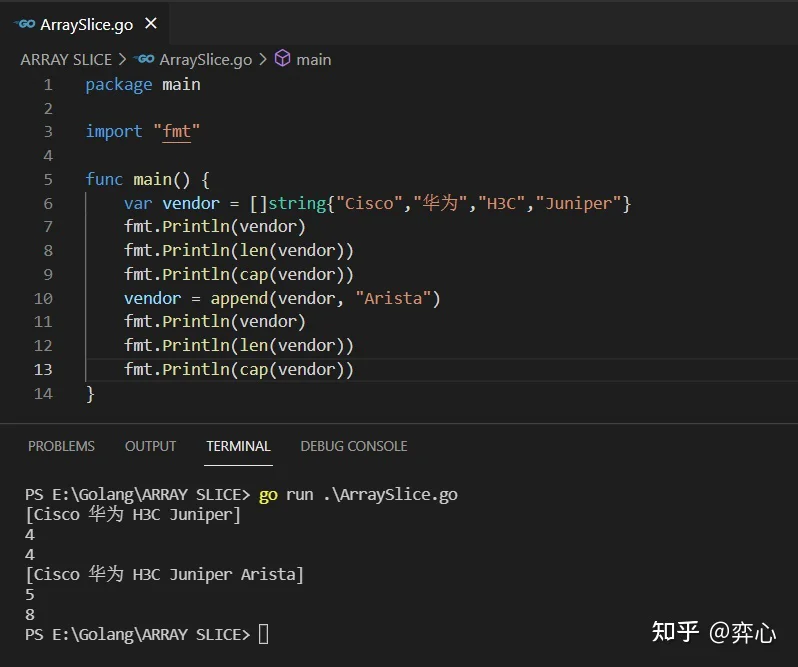Click the "Juniper" string literal in code
This screenshot has width=798, height=667.
[x=579, y=204]
